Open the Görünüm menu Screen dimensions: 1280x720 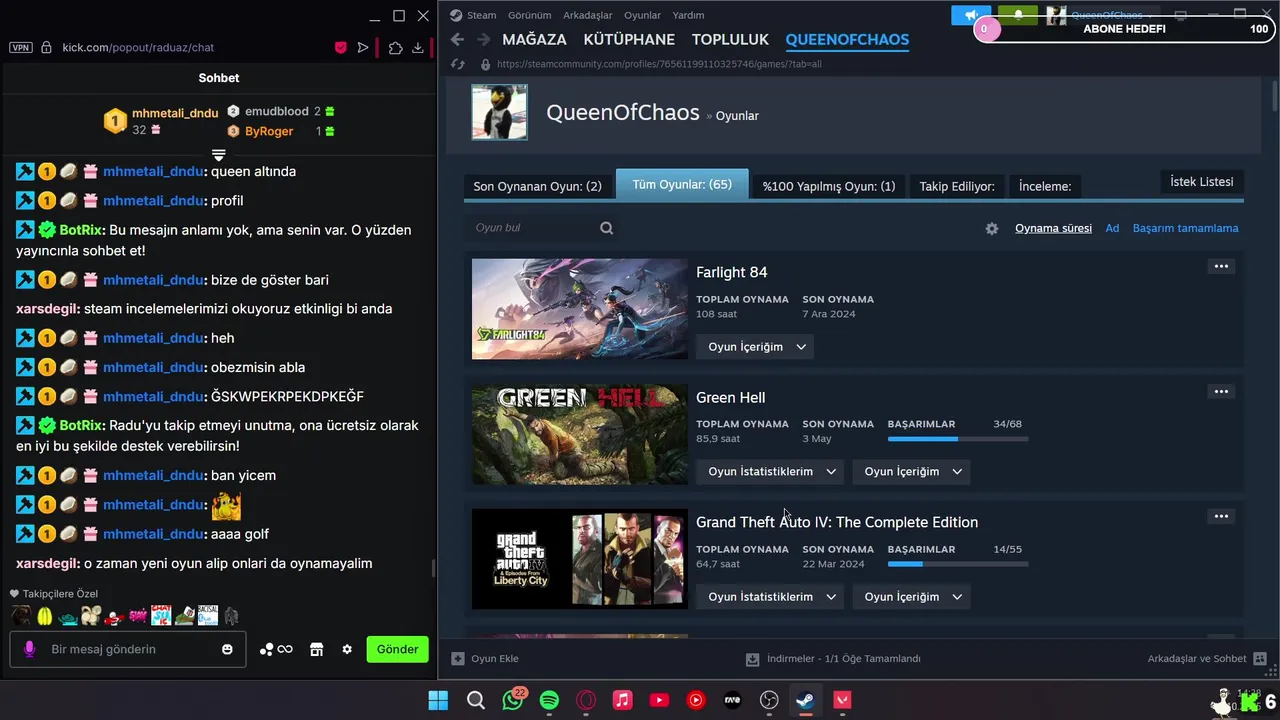pyautogui.click(x=529, y=15)
